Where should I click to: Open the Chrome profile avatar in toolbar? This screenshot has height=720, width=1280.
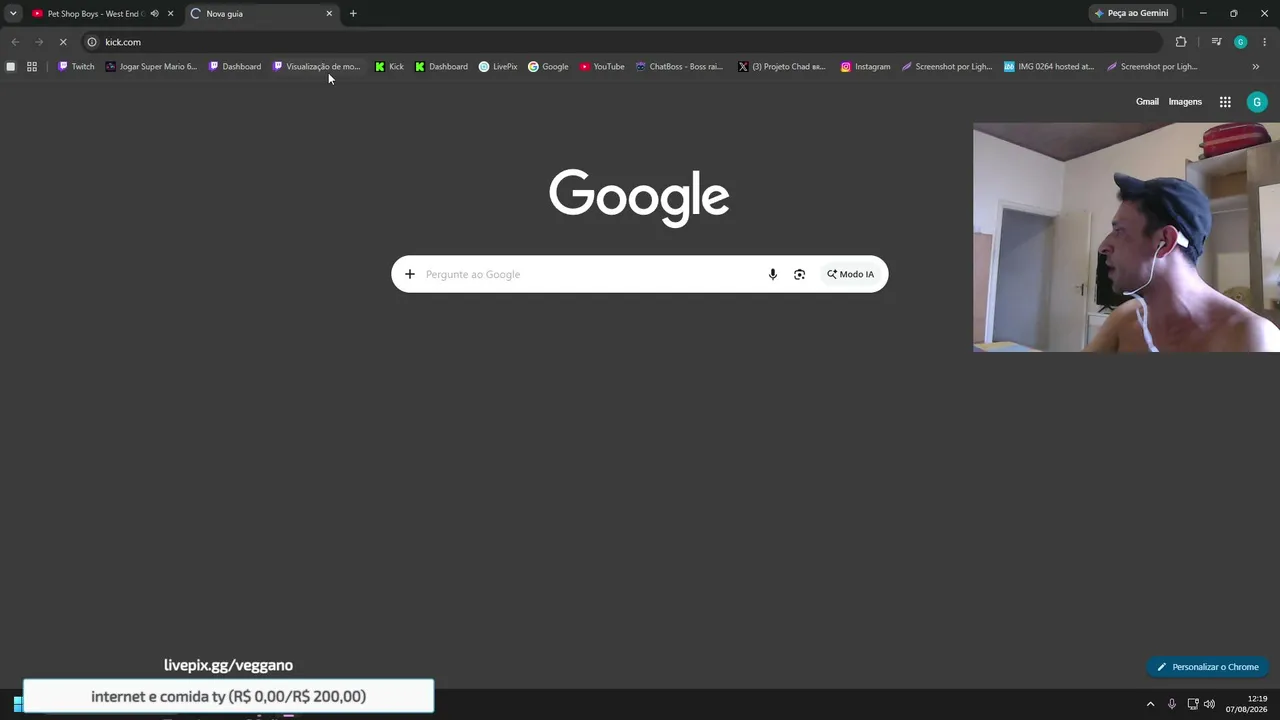(1241, 42)
